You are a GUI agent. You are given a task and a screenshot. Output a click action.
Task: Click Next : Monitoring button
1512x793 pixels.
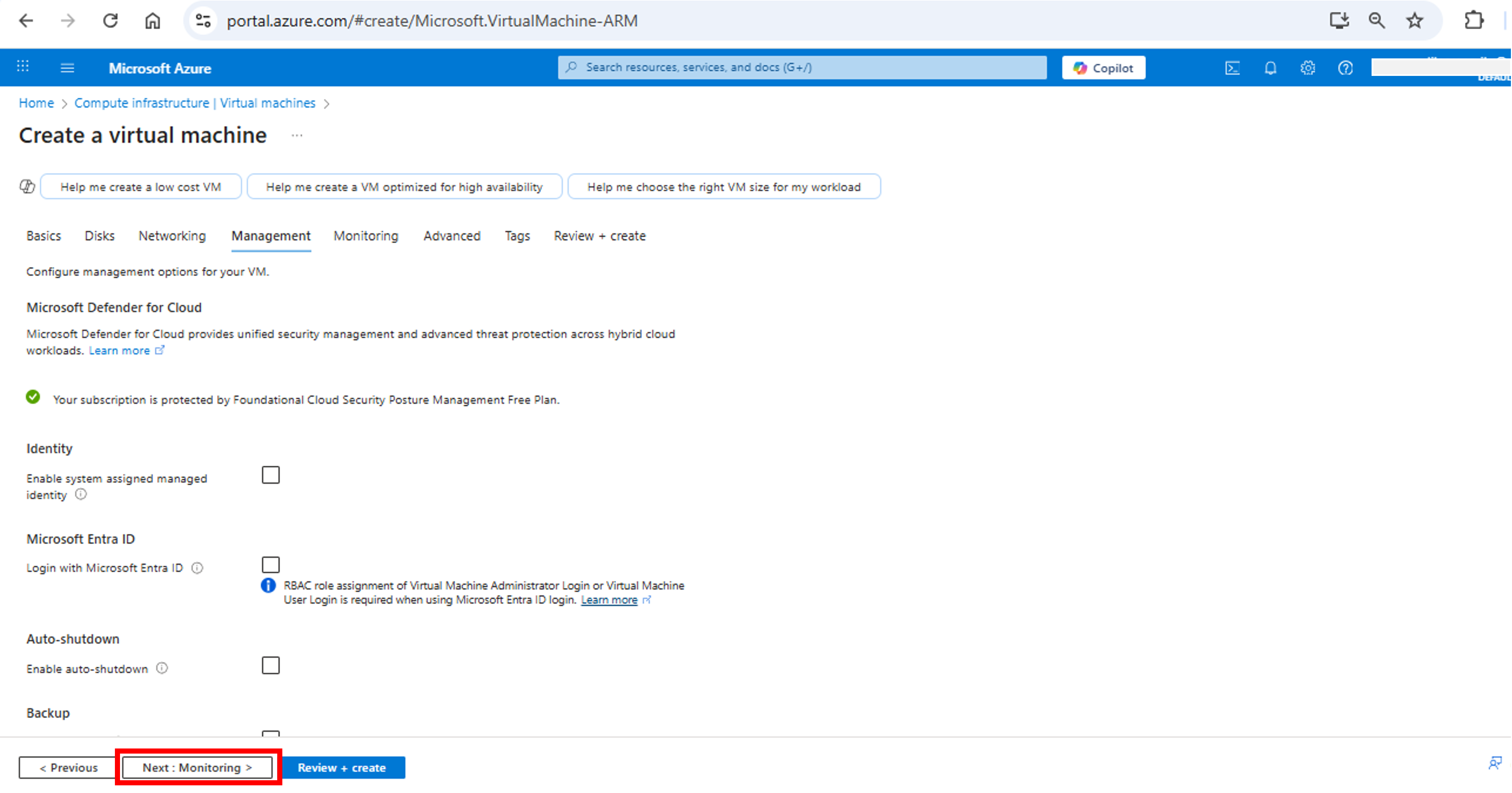[197, 767]
